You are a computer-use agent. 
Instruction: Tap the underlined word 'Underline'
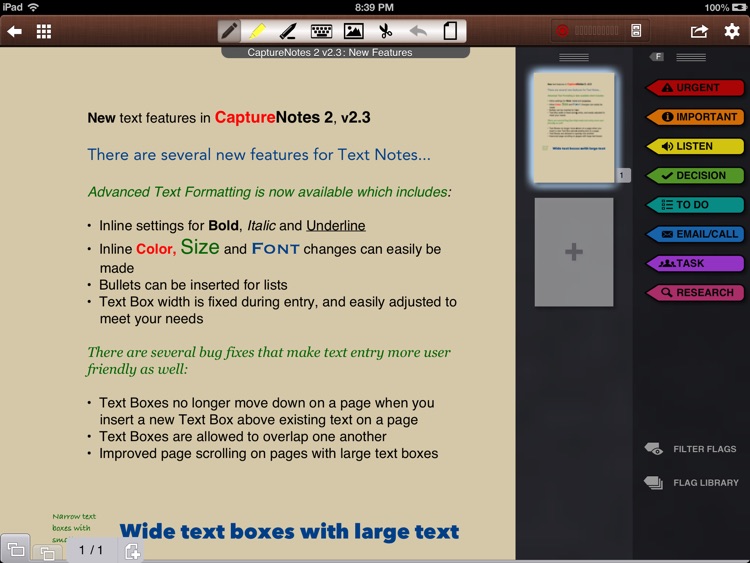[336, 225]
